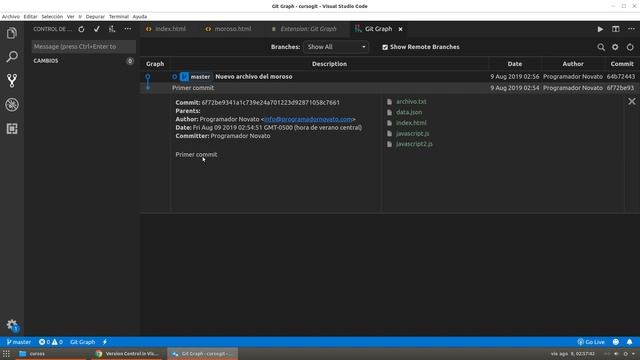Open notifications bell in status bar

point(629,342)
